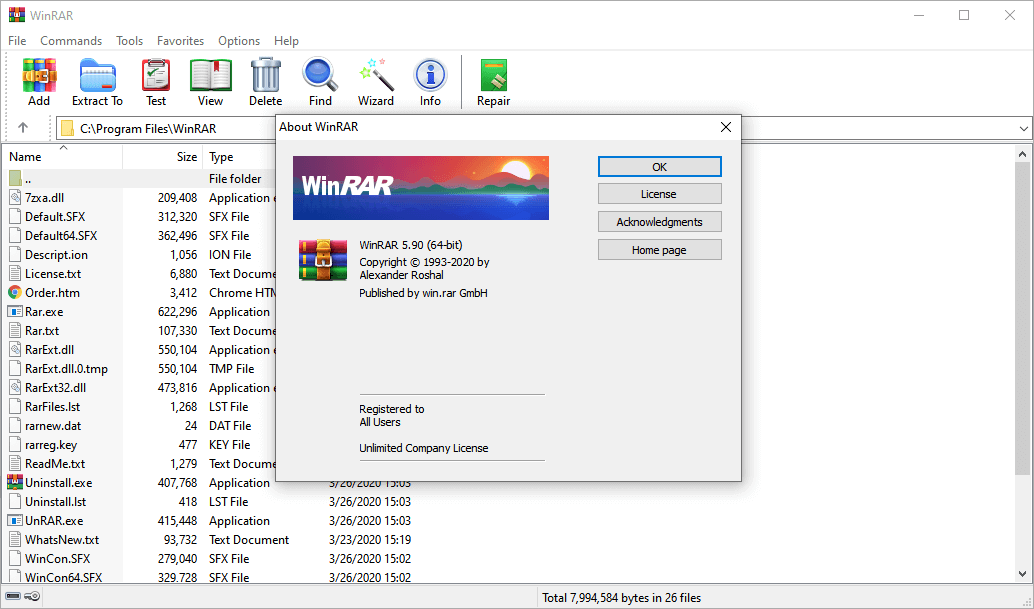Click the up one level arrow
Screen dimensions: 1034x609
(x=23, y=128)
